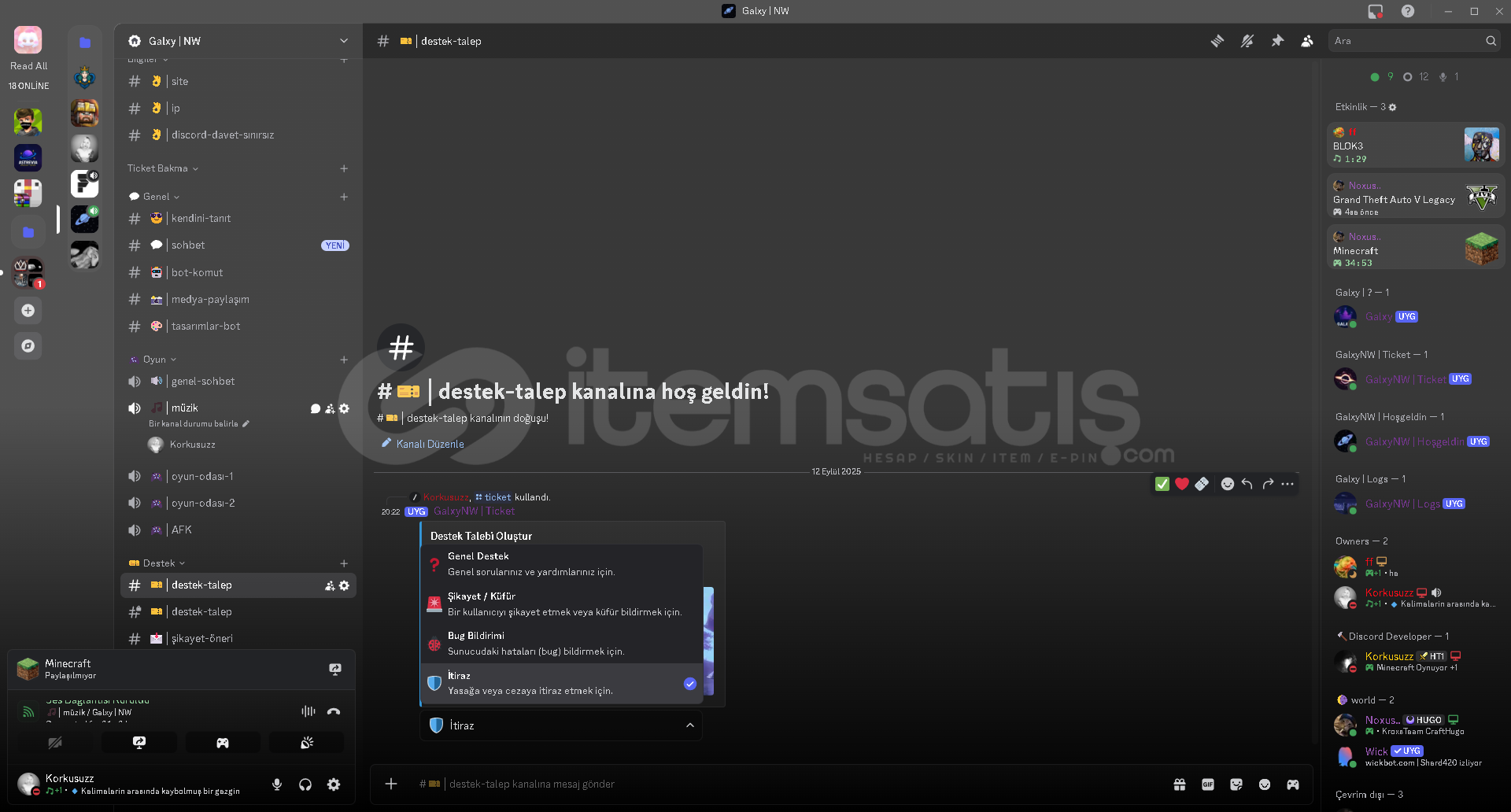Open the medya-paylaşım channel
The width and height of the screenshot is (1511, 812).
click(x=238, y=299)
